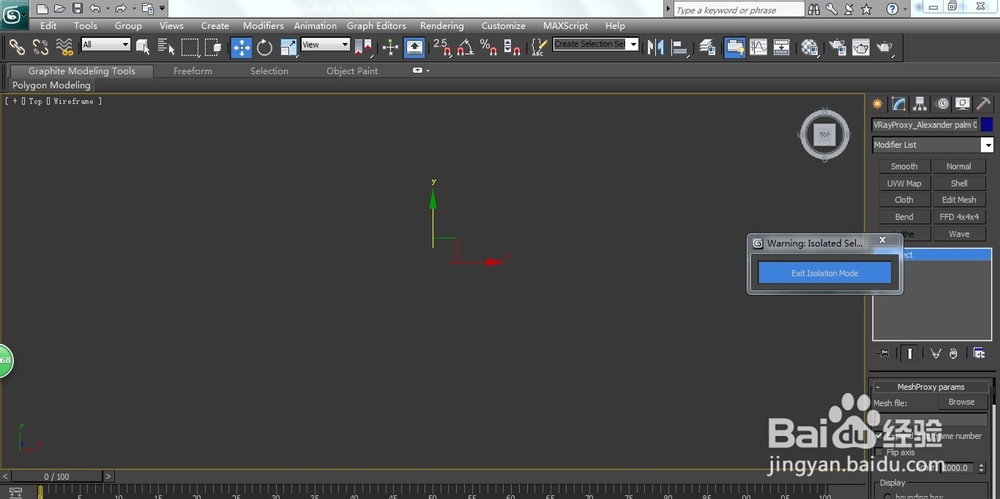1000x499 pixels.
Task: Click the keyword search input field
Action: coord(739,10)
